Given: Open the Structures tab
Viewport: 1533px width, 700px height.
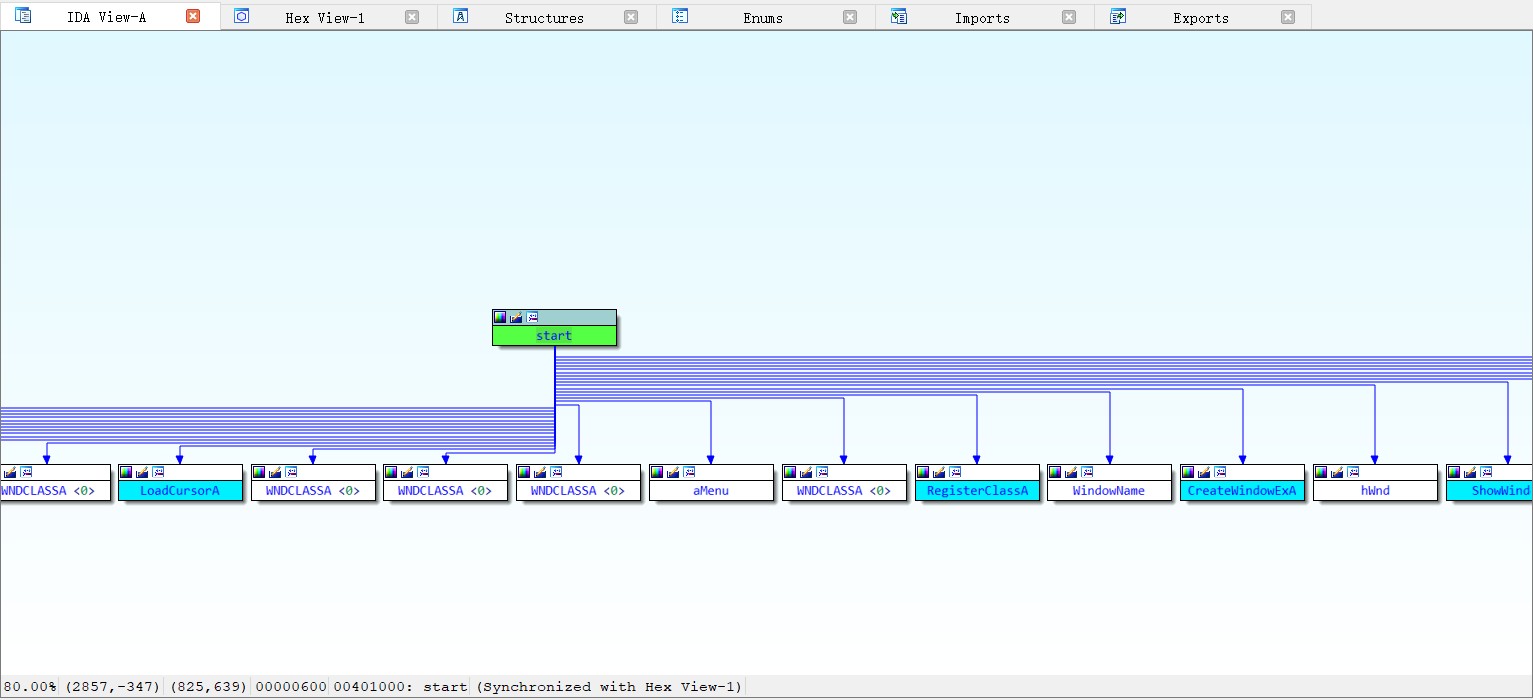Looking at the screenshot, I should click(x=544, y=18).
